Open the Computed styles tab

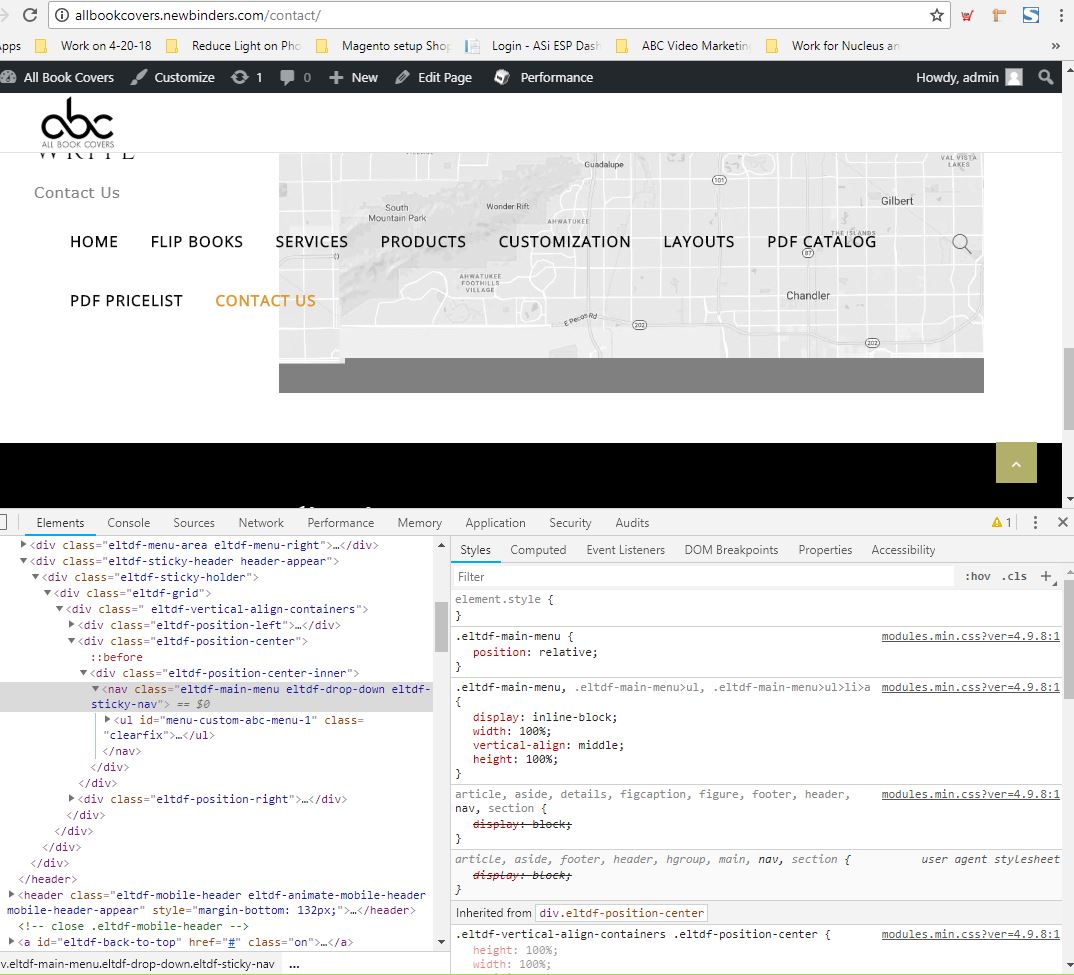pyautogui.click(x=538, y=550)
